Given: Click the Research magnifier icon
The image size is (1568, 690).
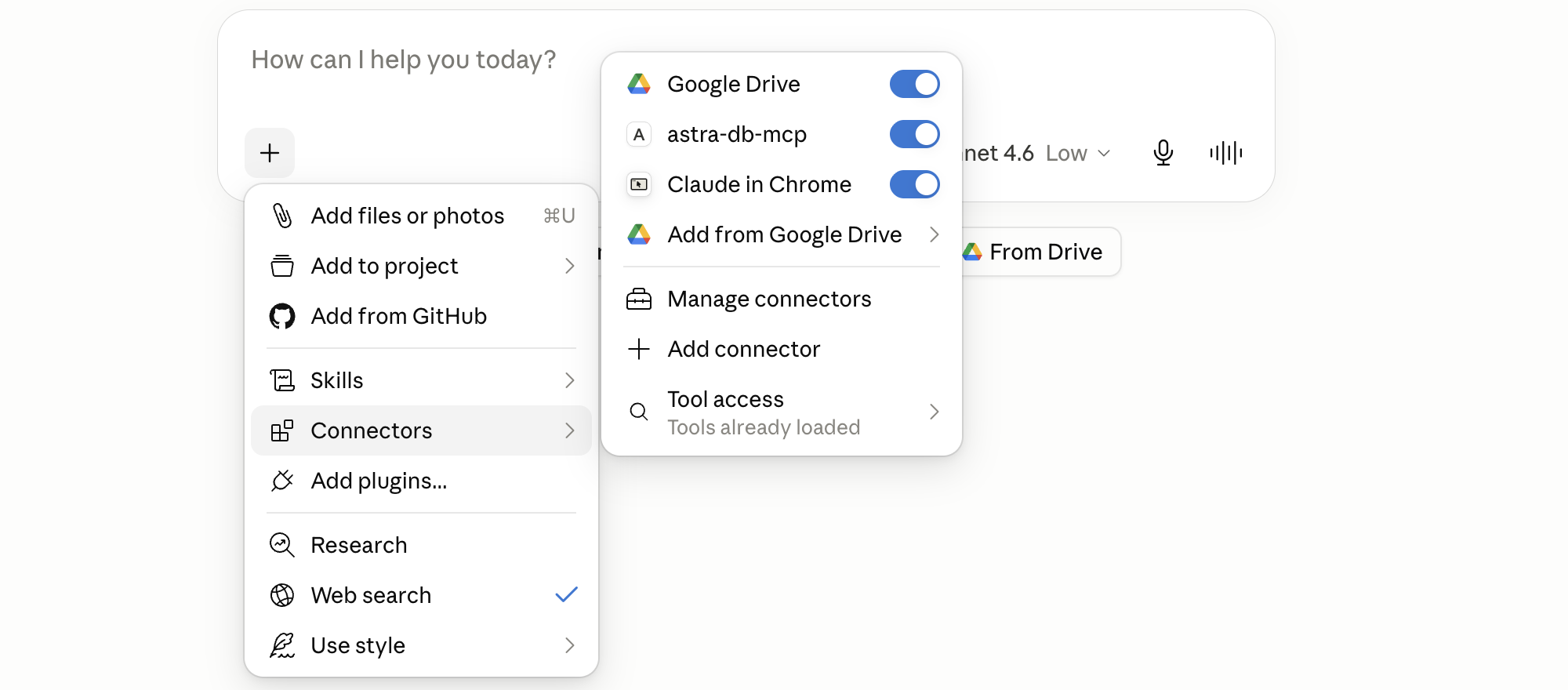Looking at the screenshot, I should click(282, 545).
